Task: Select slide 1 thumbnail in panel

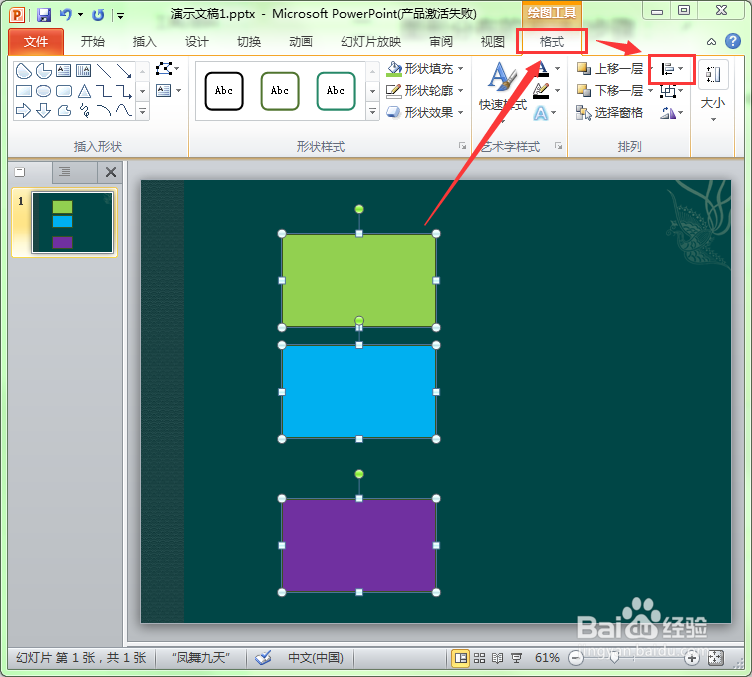Action: (72, 222)
